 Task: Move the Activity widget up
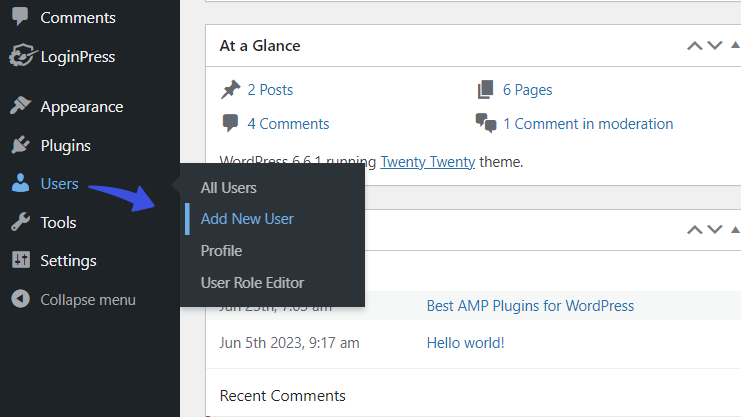pos(695,230)
